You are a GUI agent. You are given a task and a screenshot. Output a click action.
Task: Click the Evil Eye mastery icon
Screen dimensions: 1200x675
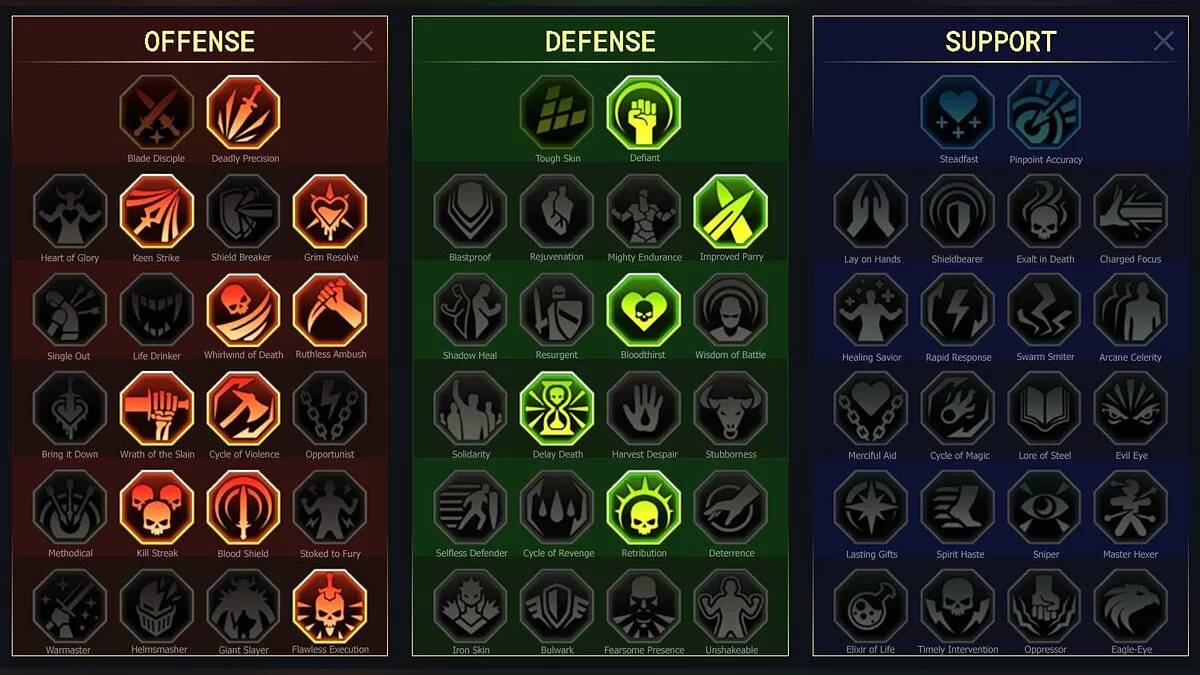coord(1131,409)
